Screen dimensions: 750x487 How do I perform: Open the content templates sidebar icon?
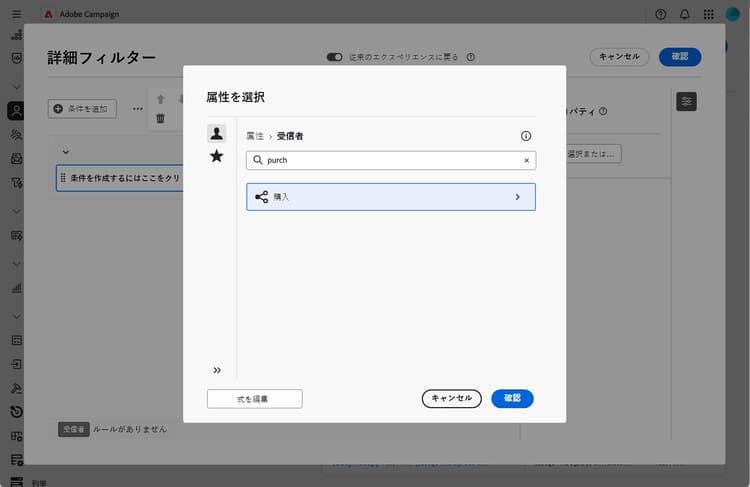tap(17, 235)
